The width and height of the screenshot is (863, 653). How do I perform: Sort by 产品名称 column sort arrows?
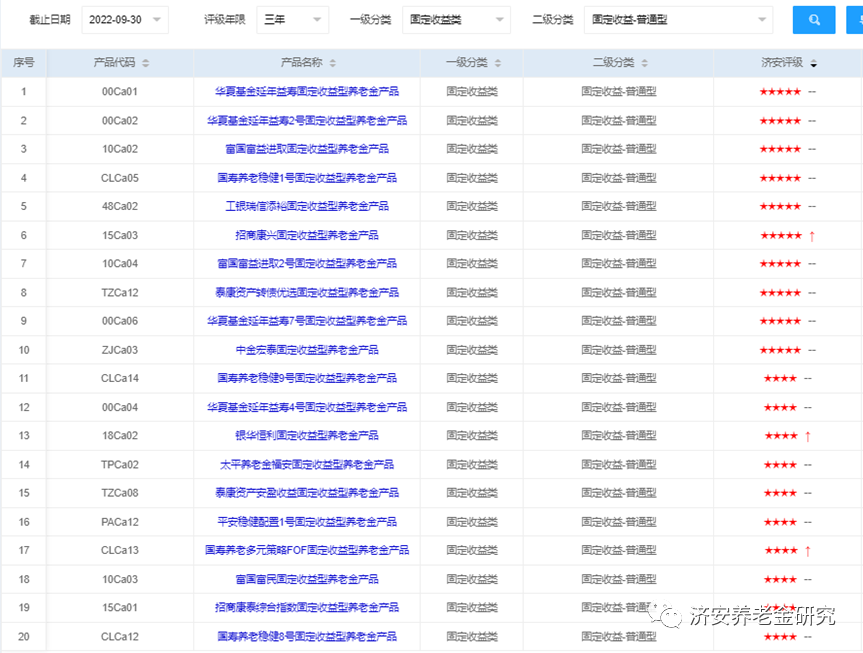tap(332, 63)
